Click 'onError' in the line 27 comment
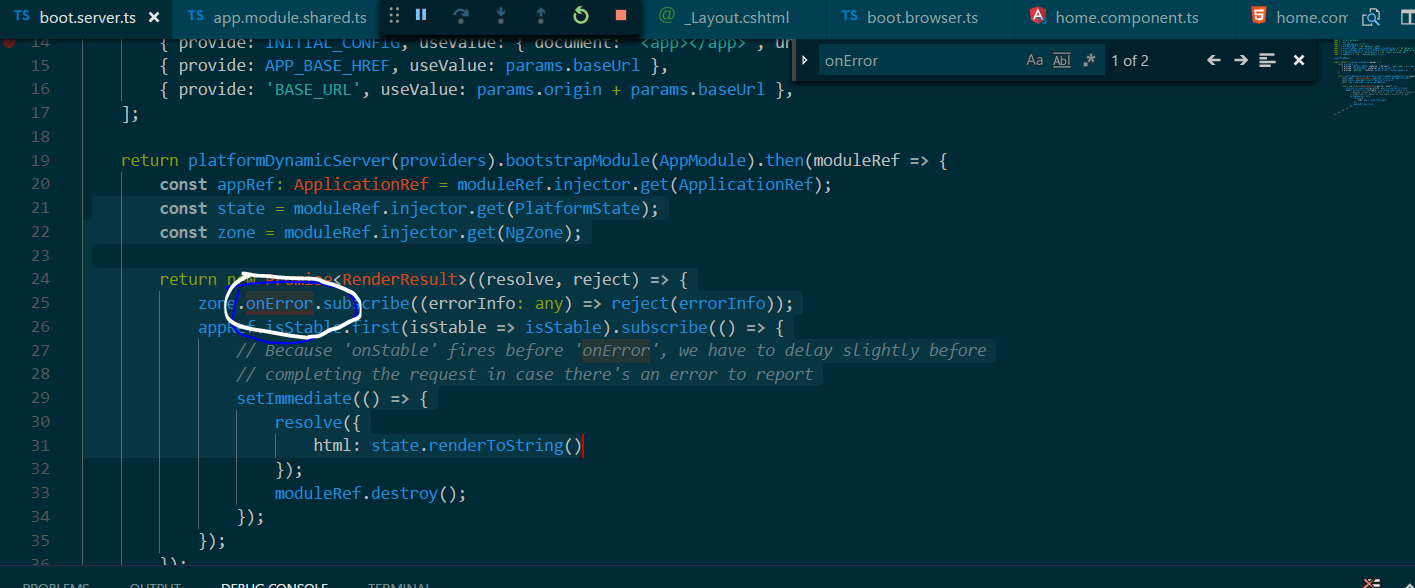The height and width of the screenshot is (588, 1415). pyautogui.click(x=616, y=350)
